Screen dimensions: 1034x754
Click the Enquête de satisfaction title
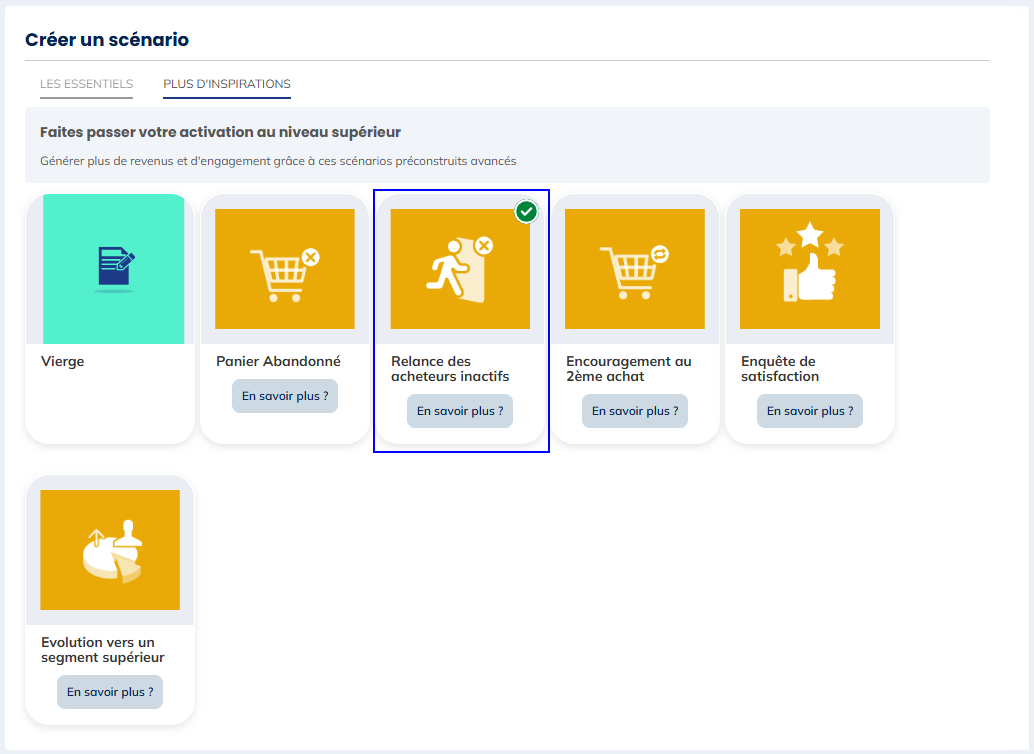[780, 369]
